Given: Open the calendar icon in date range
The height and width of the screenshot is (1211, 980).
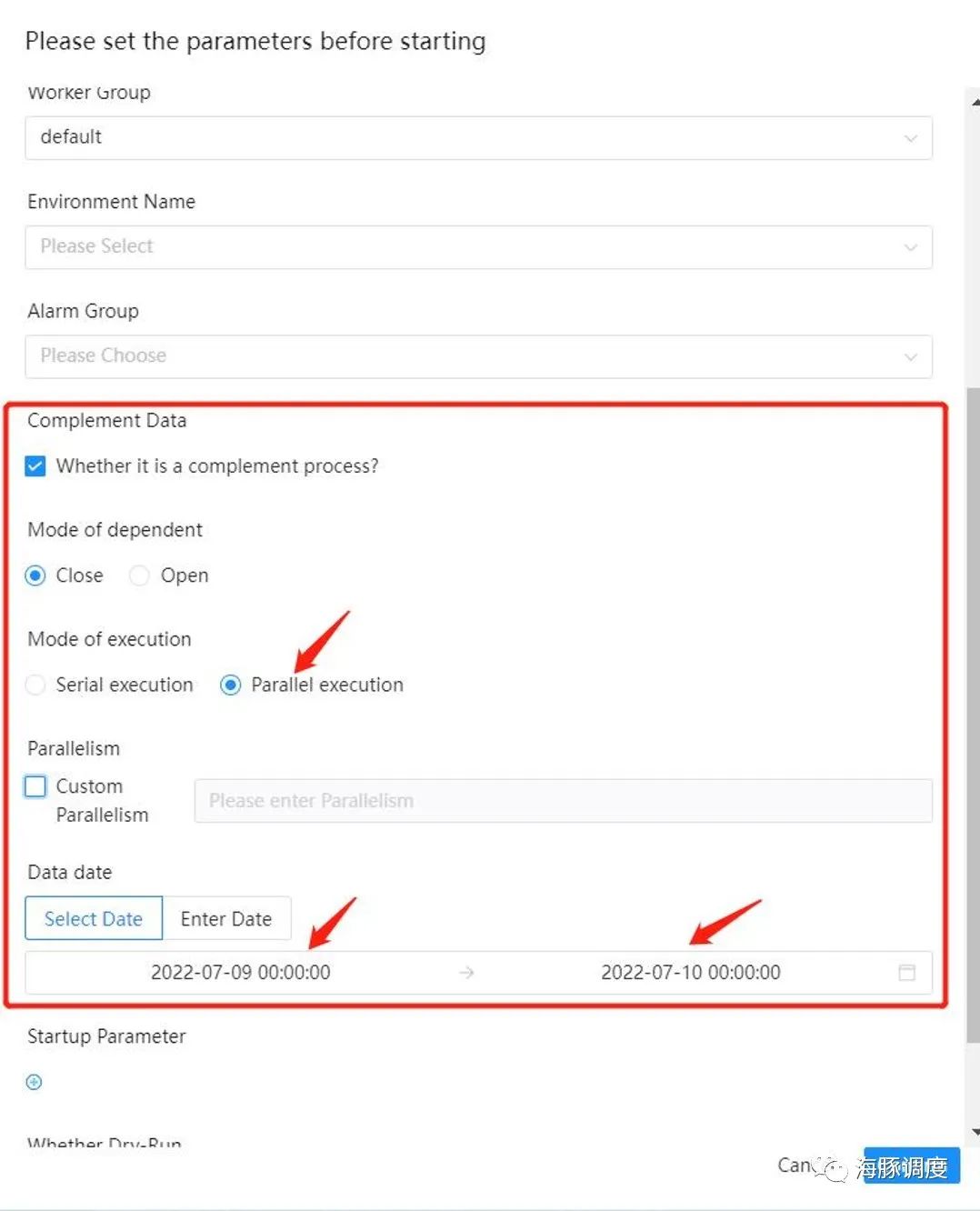Looking at the screenshot, I should click(906, 973).
